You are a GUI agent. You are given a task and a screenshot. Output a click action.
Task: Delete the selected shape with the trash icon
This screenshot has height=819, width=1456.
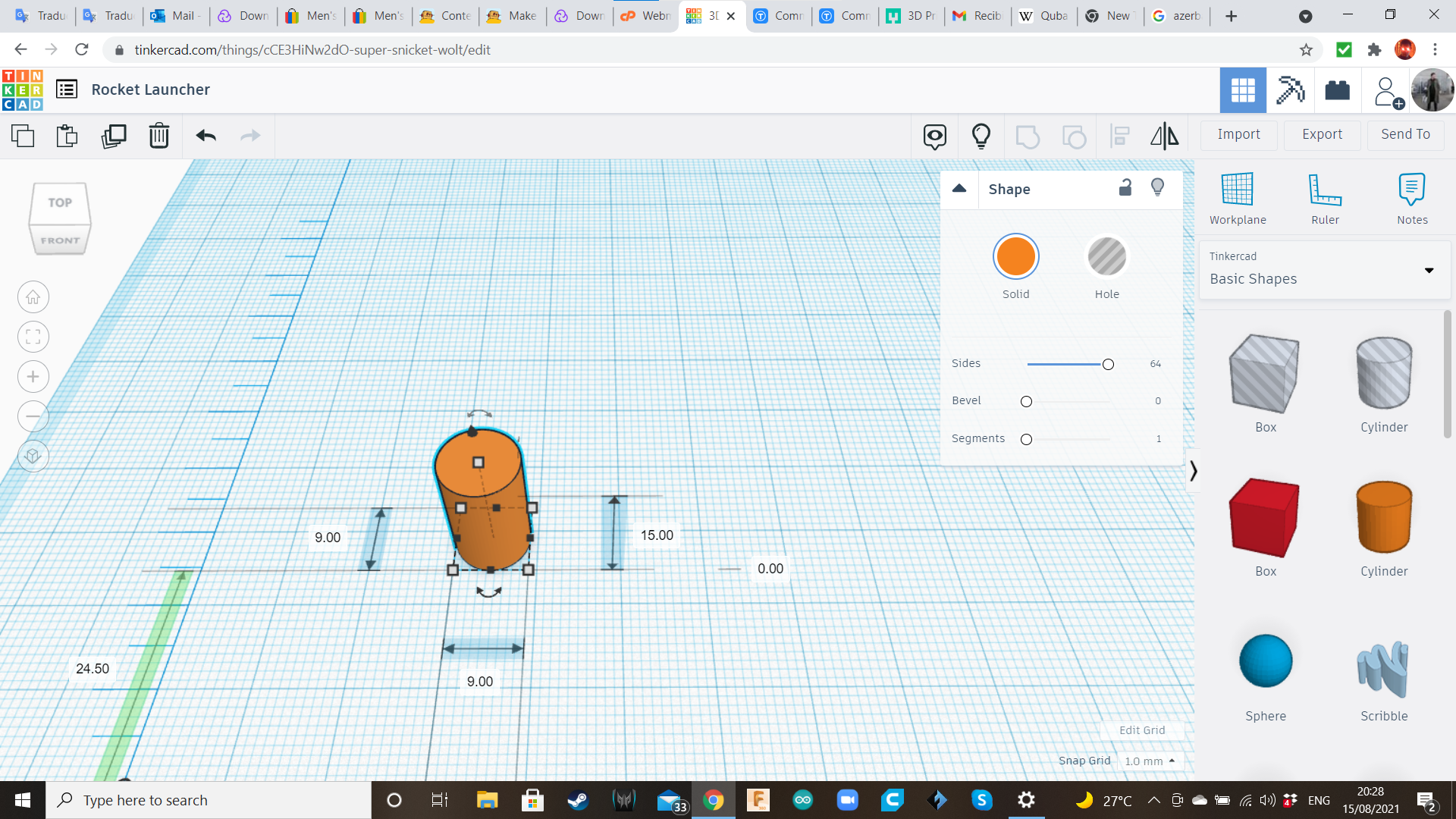pos(159,136)
